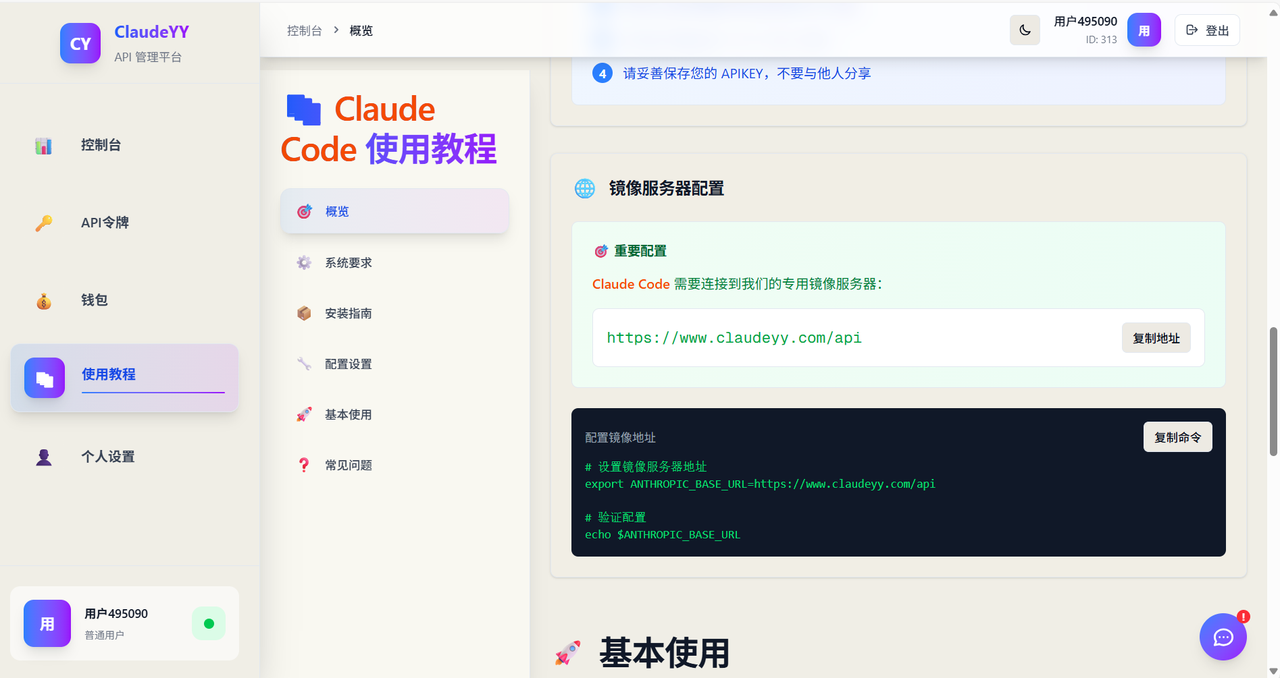The image size is (1280, 678).
Task: Click the 个人设置 person icon
Action: [43, 457]
